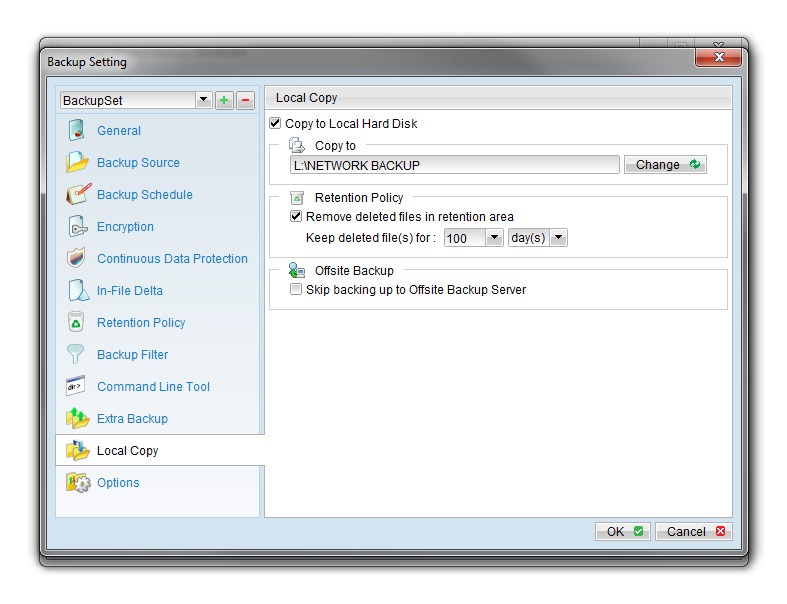Click the Copy to section icon
The image size is (787, 604).
tap(297, 146)
